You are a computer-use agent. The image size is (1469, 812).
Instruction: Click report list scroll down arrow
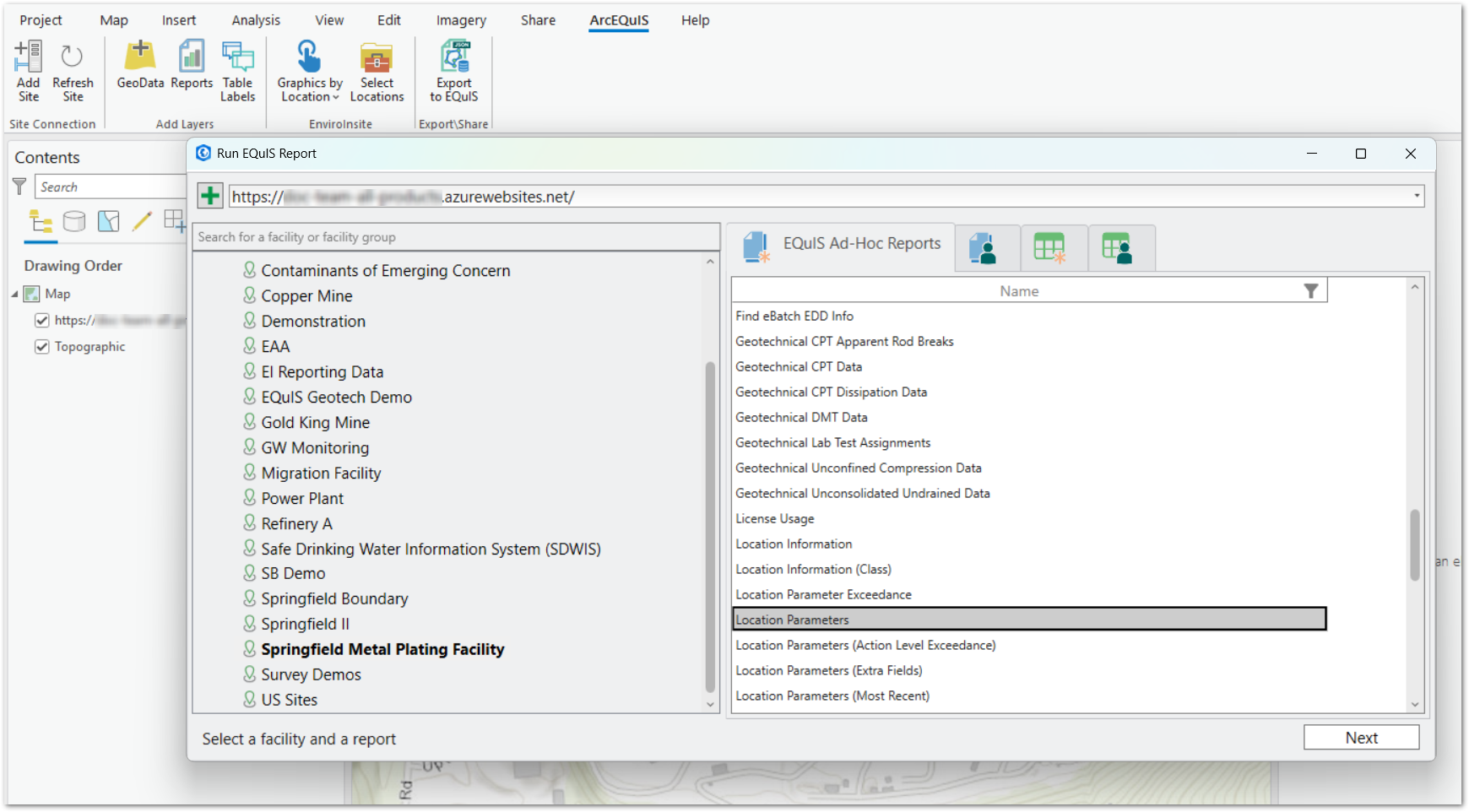1415,705
